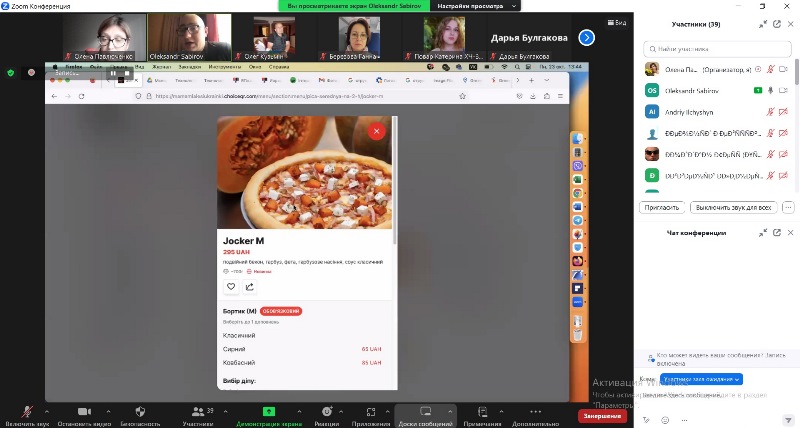Click the shared browser URL bar
The height and width of the screenshot is (428, 800).
[x=301, y=96]
